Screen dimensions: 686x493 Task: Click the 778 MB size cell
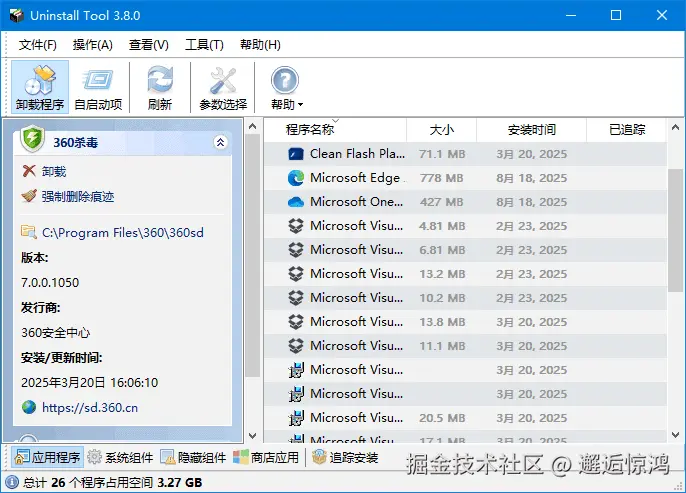(441, 178)
